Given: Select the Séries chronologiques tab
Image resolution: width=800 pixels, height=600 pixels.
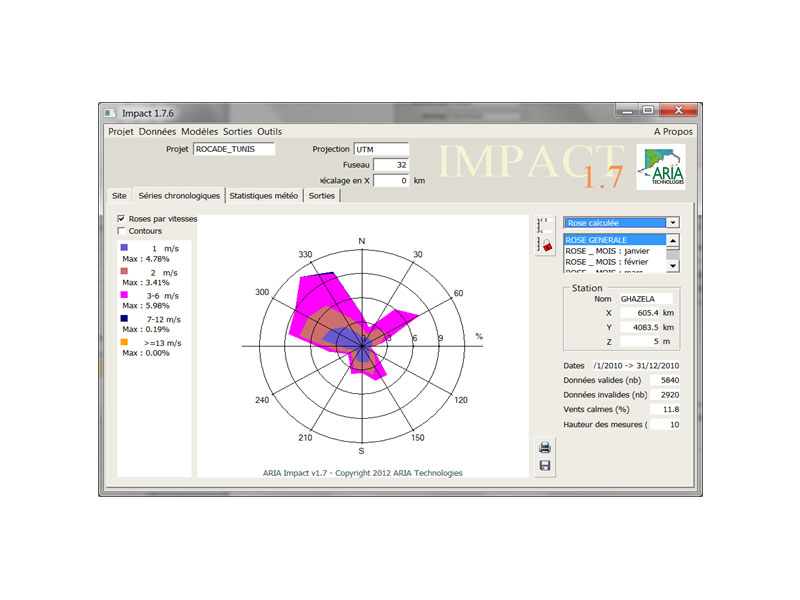Looking at the screenshot, I should (179, 195).
